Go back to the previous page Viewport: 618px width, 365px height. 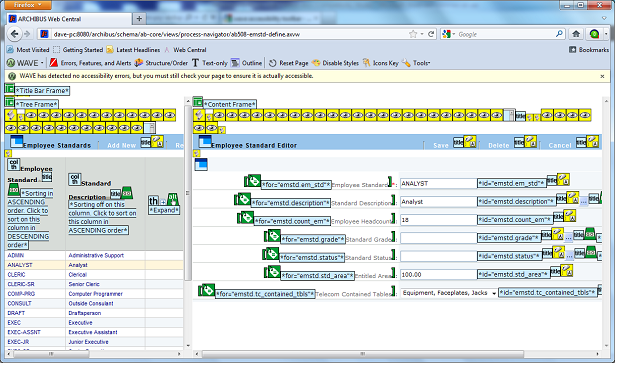(x=15, y=34)
